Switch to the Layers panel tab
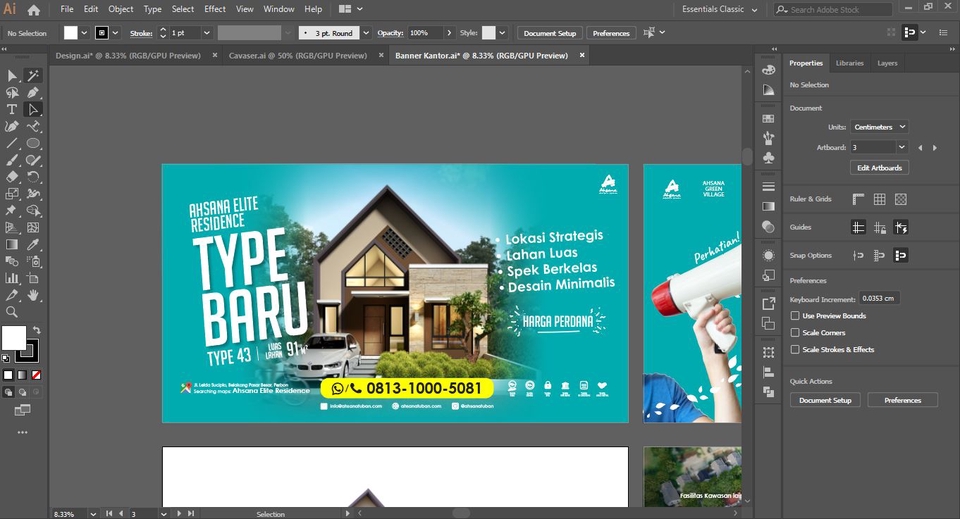960x519 pixels. (887, 63)
